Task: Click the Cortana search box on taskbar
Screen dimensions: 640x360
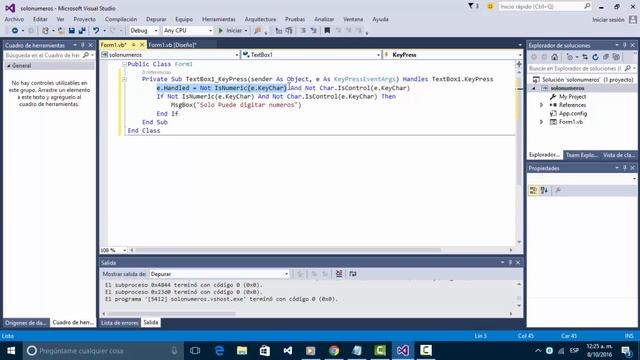Action: tap(102, 351)
